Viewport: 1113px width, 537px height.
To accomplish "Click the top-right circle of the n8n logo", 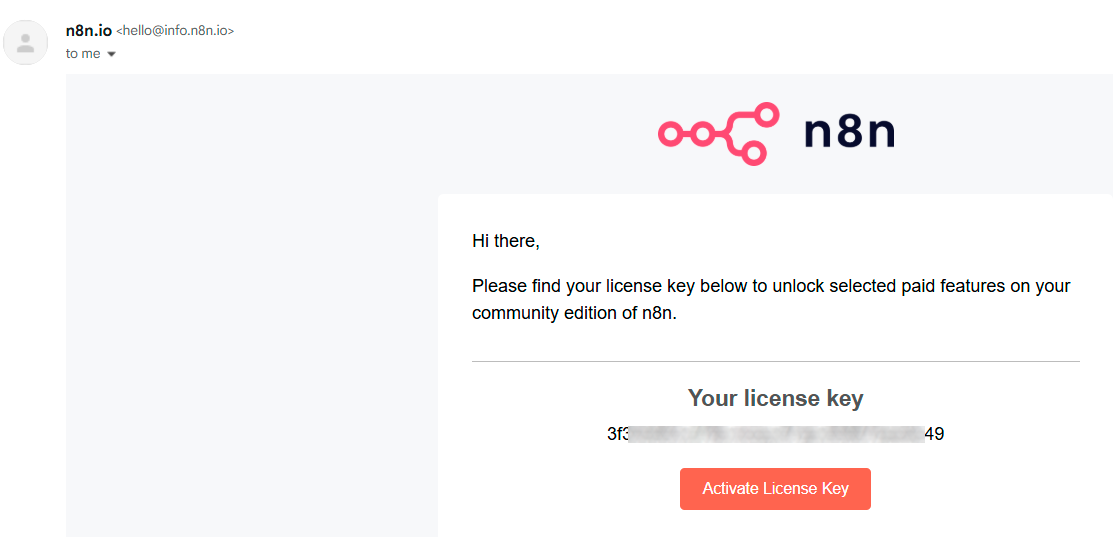I will (766, 114).
